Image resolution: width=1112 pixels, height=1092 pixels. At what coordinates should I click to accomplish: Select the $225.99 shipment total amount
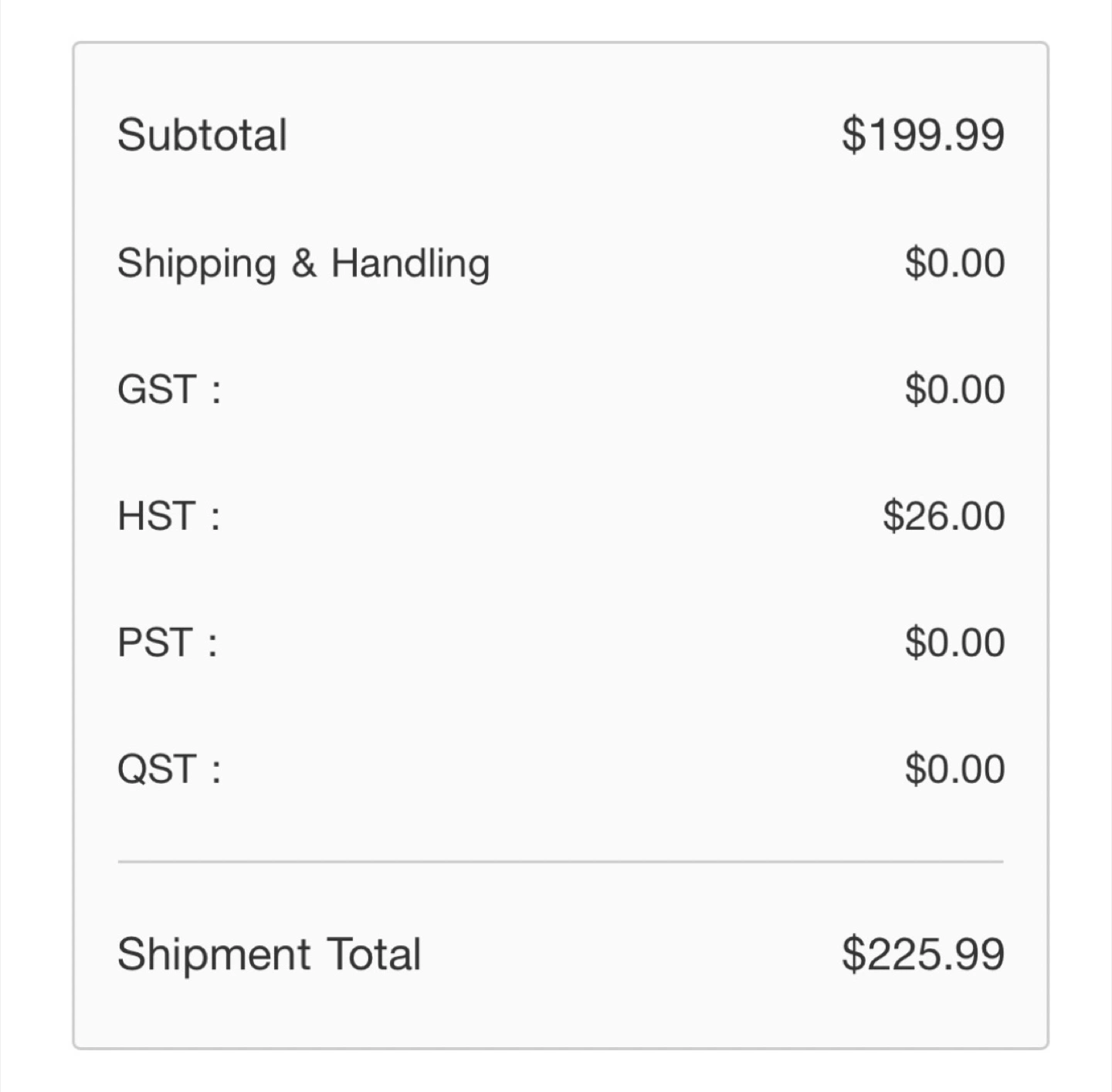coord(923,955)
